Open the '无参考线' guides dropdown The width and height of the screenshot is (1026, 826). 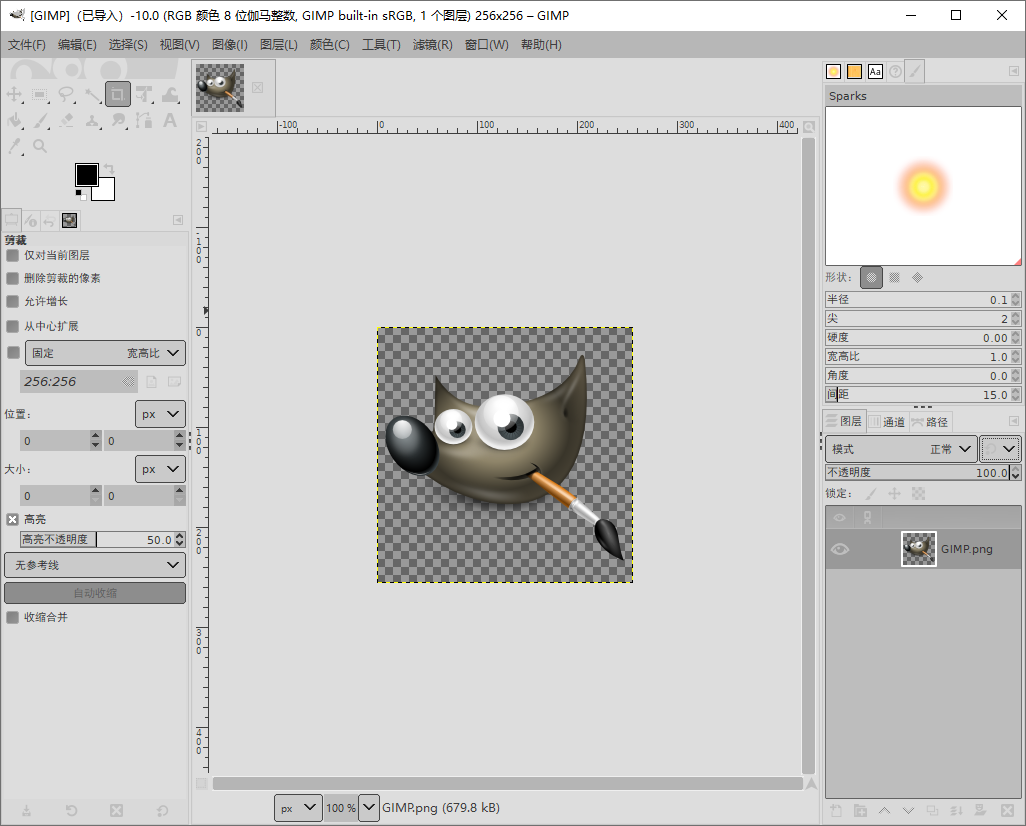95,565
